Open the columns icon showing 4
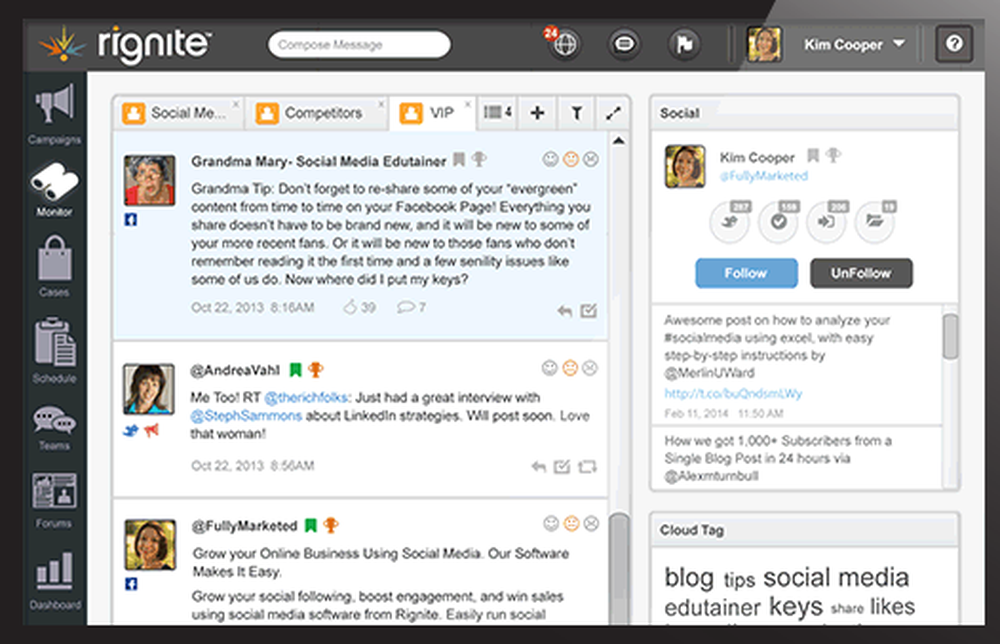 pos(497,112)
